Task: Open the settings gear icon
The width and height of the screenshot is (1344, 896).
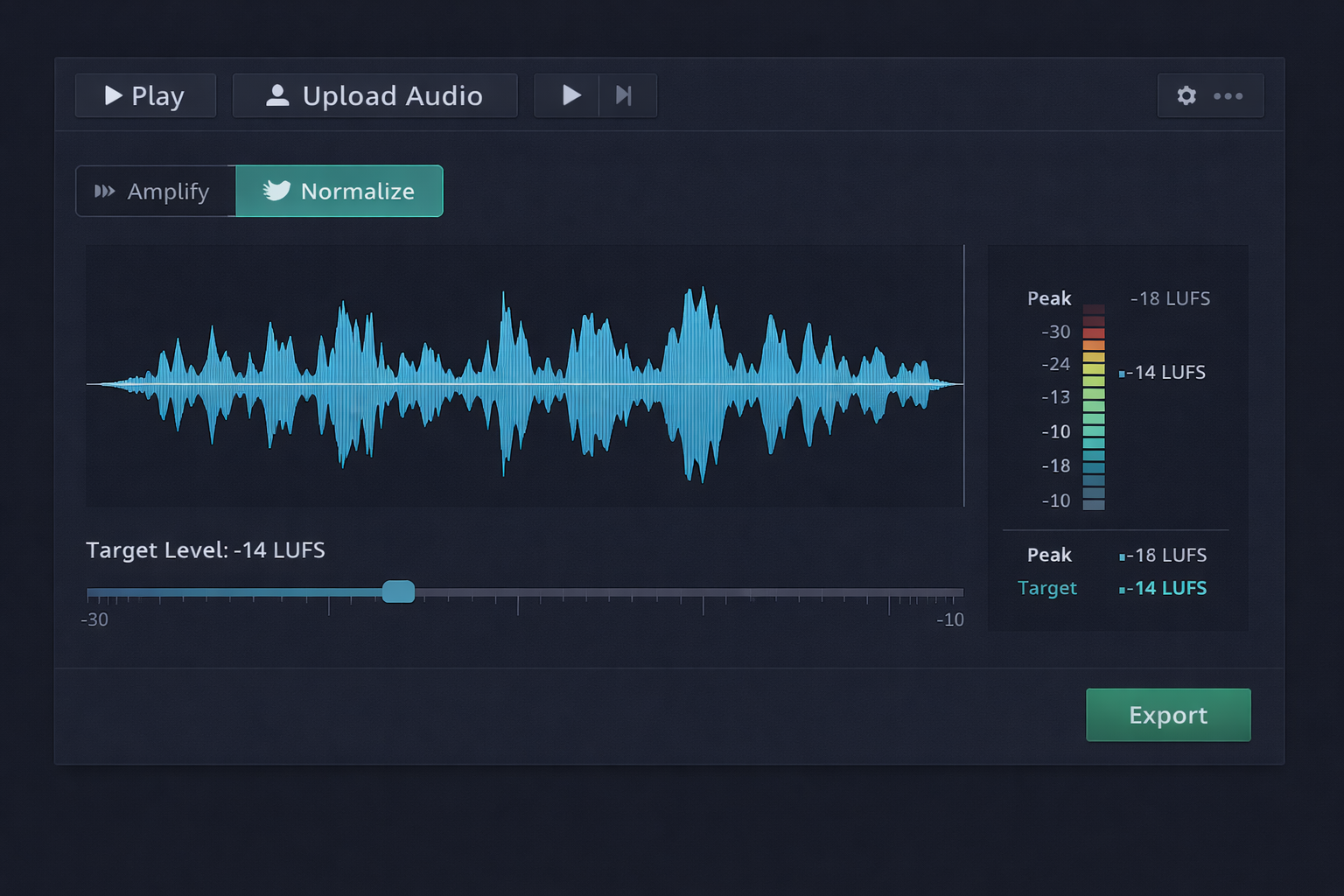Action: [1186, 95]
